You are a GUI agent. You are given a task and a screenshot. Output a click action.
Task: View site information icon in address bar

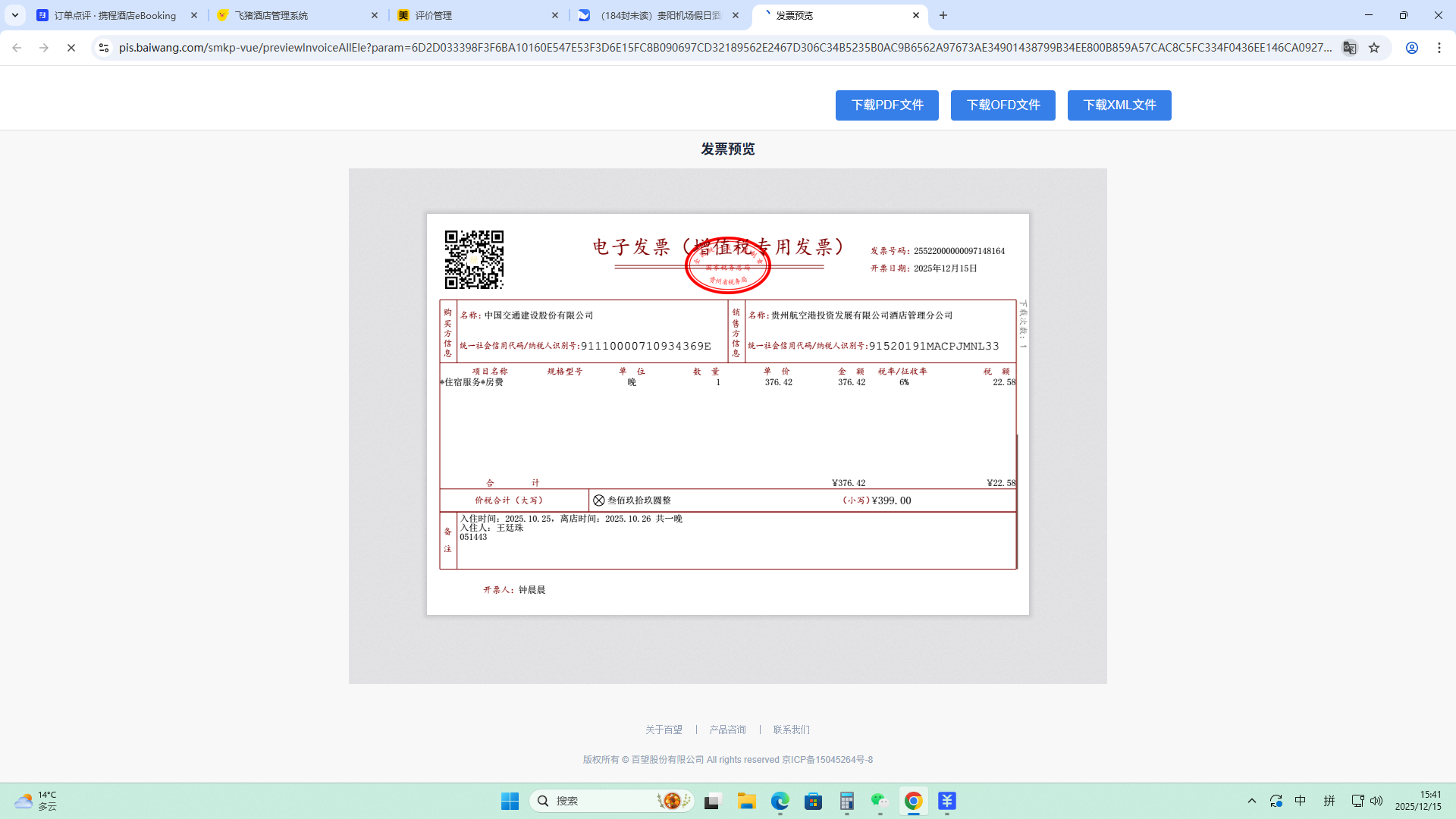click(104, 48)
